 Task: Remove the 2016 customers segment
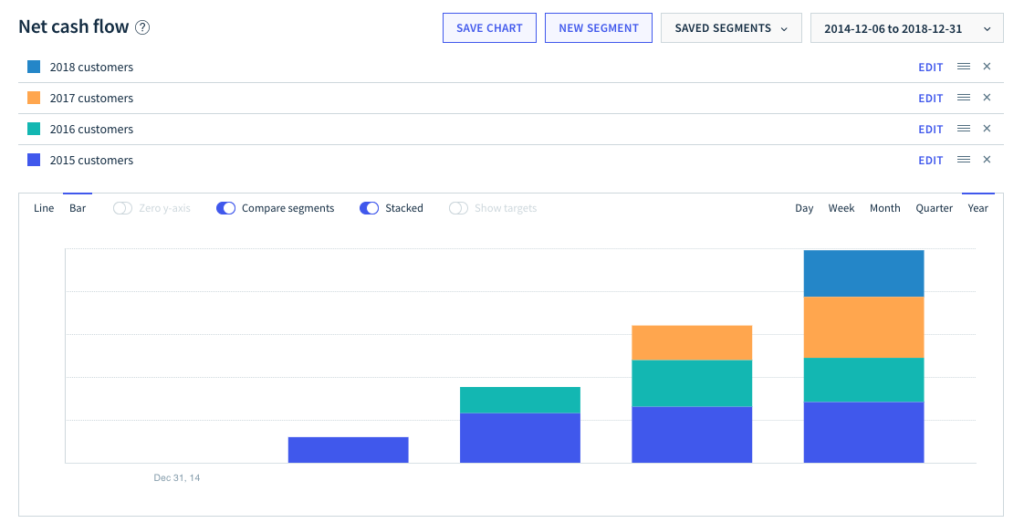(987, 129)
